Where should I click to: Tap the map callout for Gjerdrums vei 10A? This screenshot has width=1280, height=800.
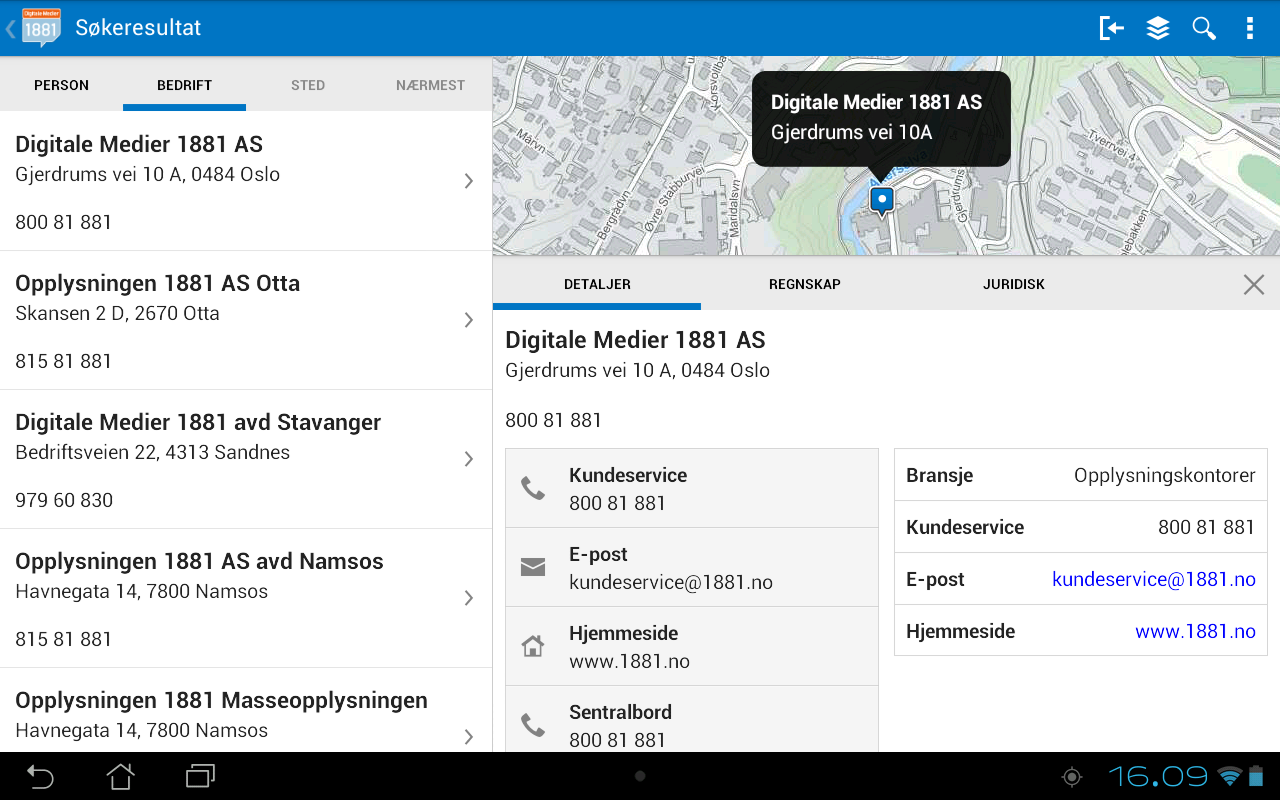[x=881, y=118]
